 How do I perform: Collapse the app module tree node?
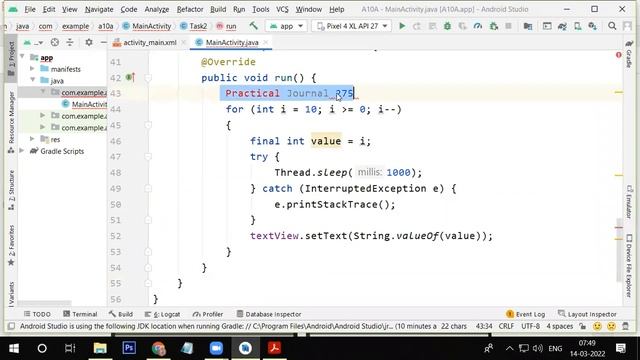pyautogui.click(x=23, y=57)
